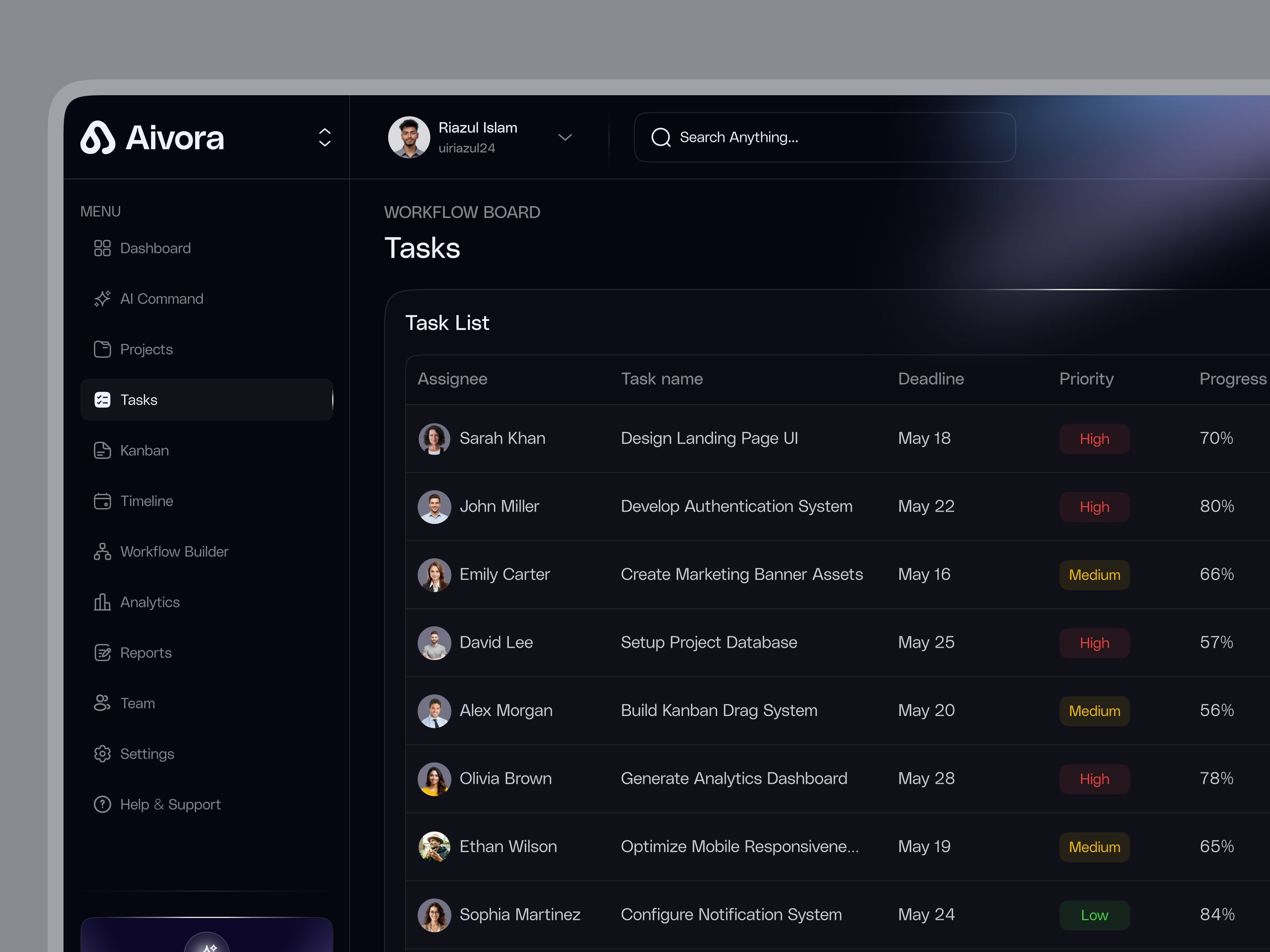Viewport: 1270px width, 952px height.
Task: Open Team in the sidebar
Action: (x=207, y=703)
